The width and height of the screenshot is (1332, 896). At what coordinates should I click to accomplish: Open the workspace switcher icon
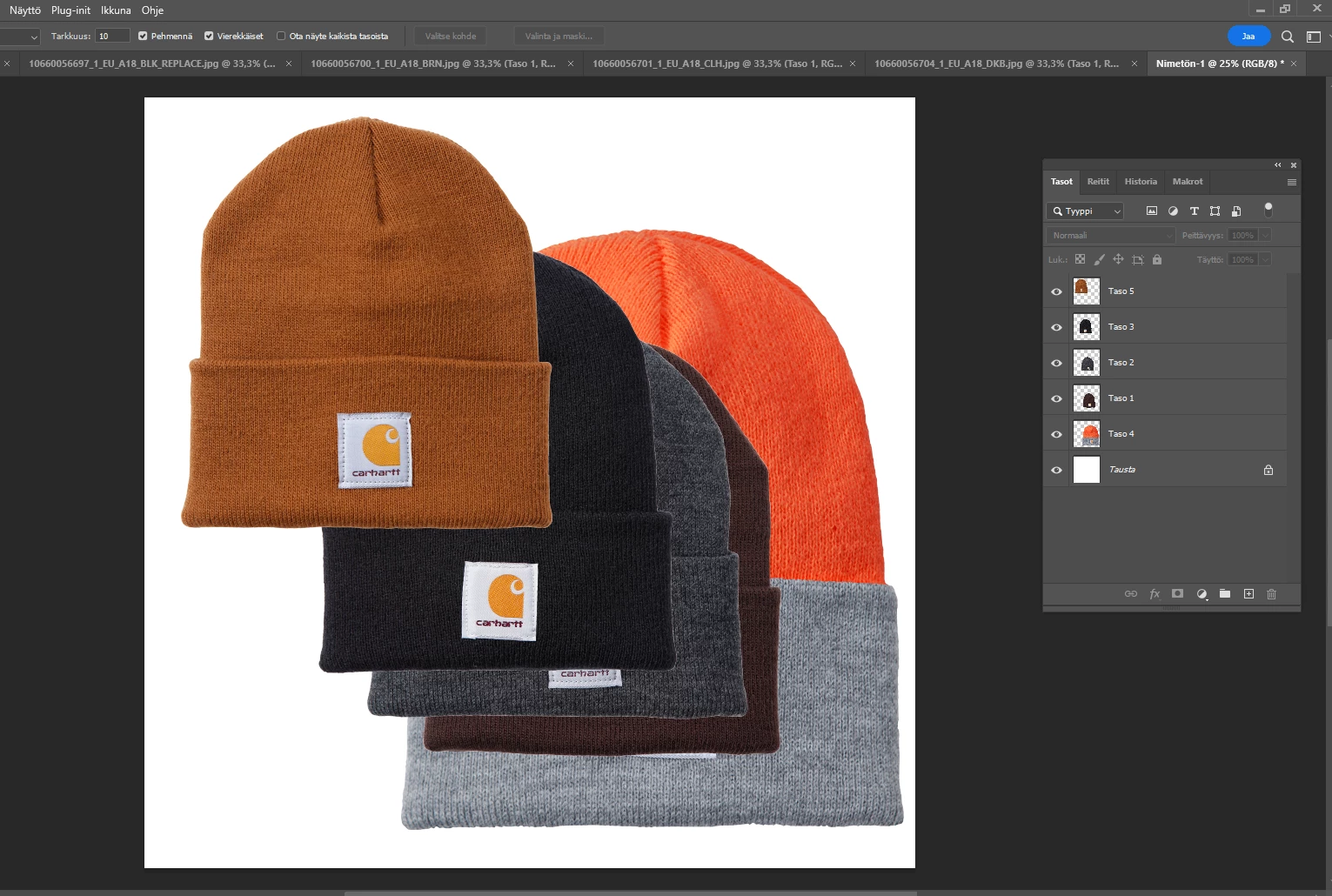pyautogui.click(x=1314, y=37)
